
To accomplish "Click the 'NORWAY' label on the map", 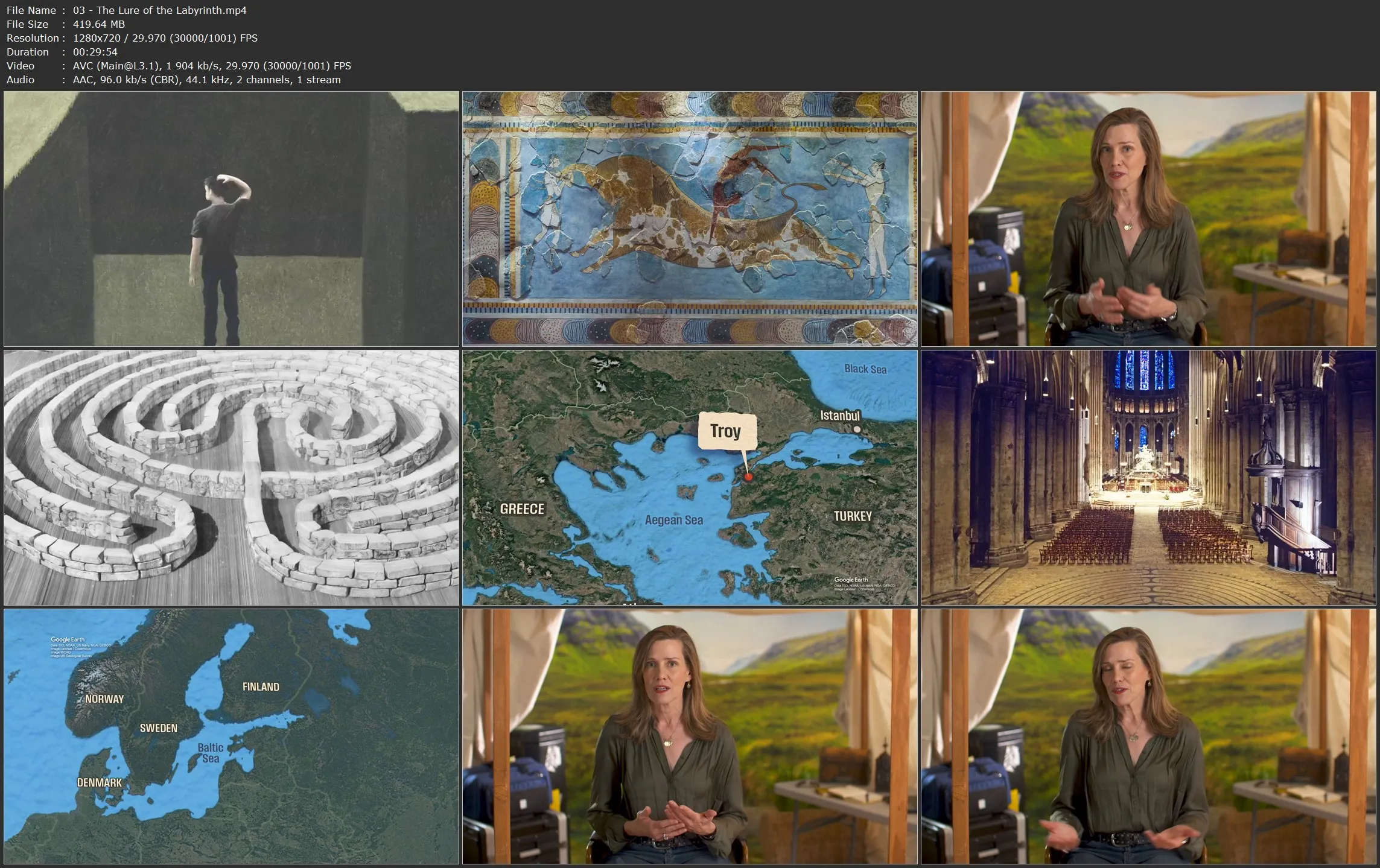I will pos(104,699).
